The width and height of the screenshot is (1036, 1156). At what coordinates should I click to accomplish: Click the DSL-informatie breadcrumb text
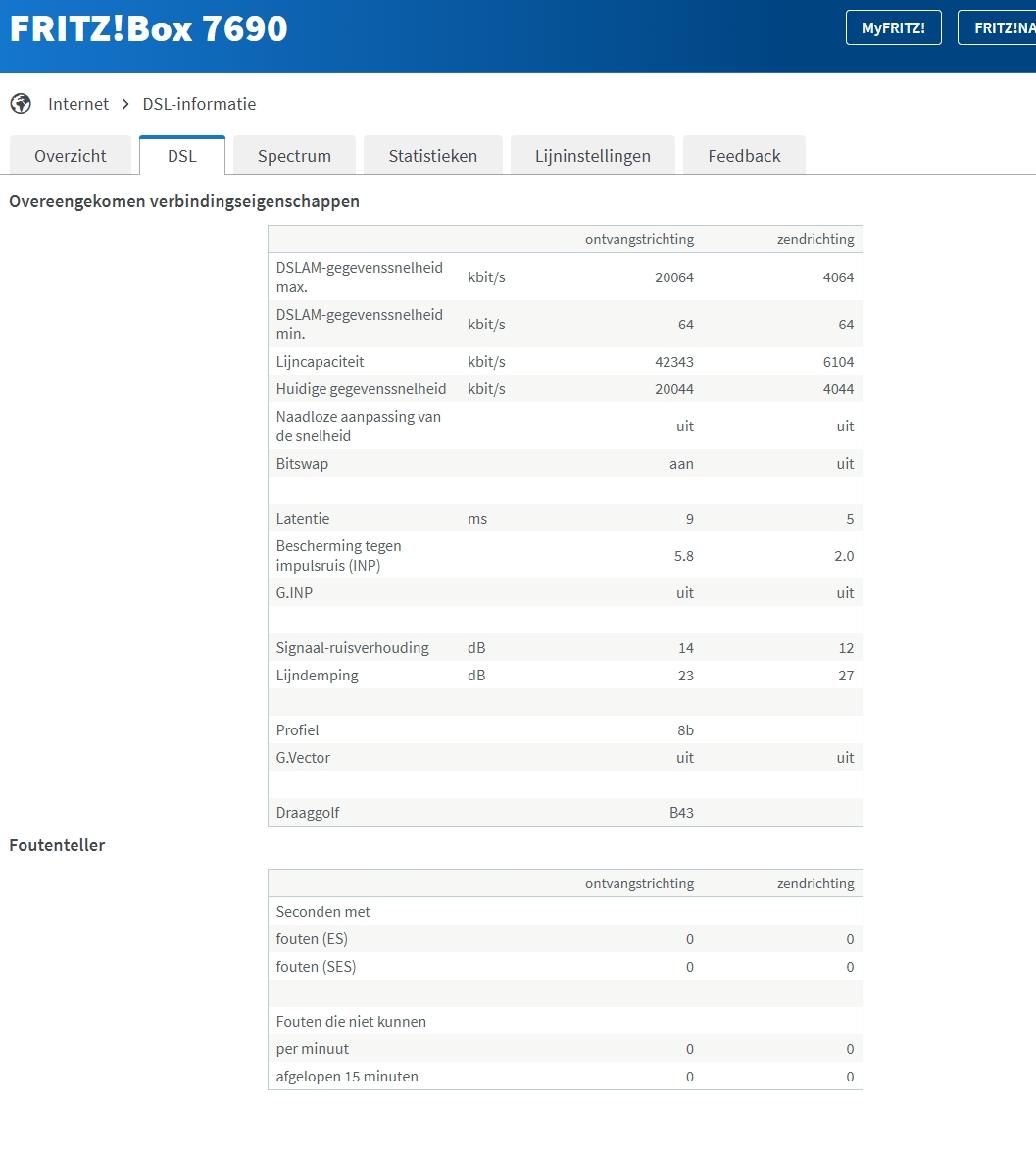pyautogui.click(x=199, y=104)
